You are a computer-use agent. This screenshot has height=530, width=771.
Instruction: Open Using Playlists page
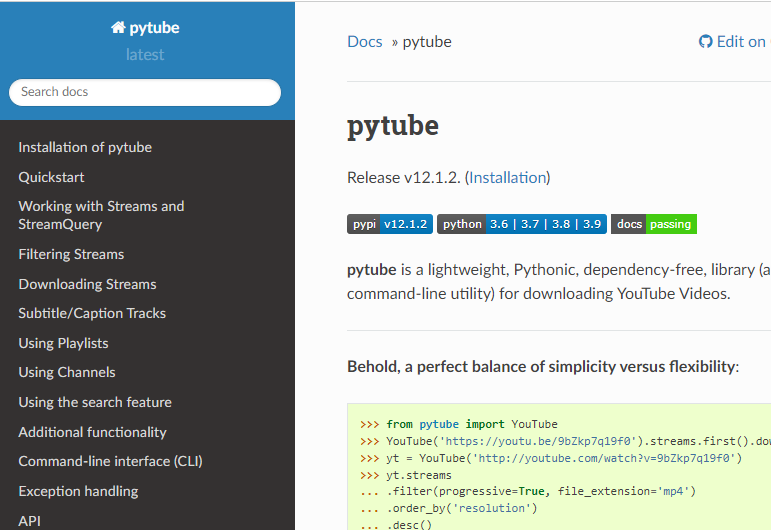click(63, 343)
